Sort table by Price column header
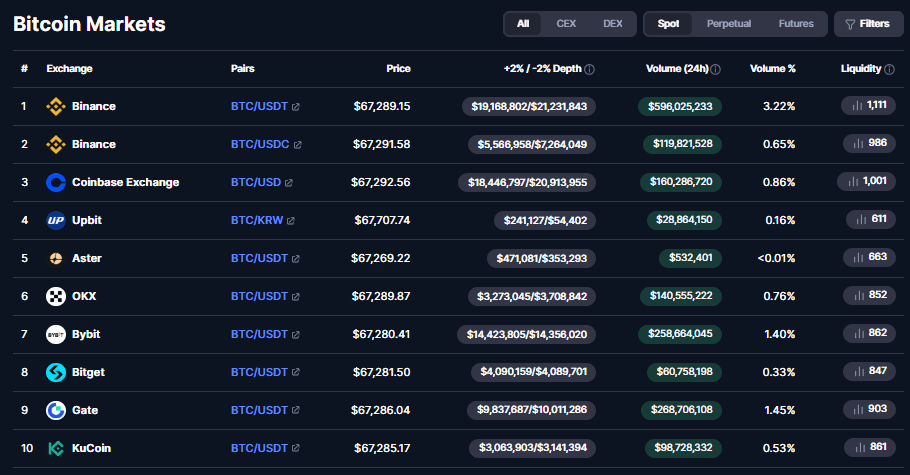The width and height of the screenshot is (910, 475). [398, 69]
